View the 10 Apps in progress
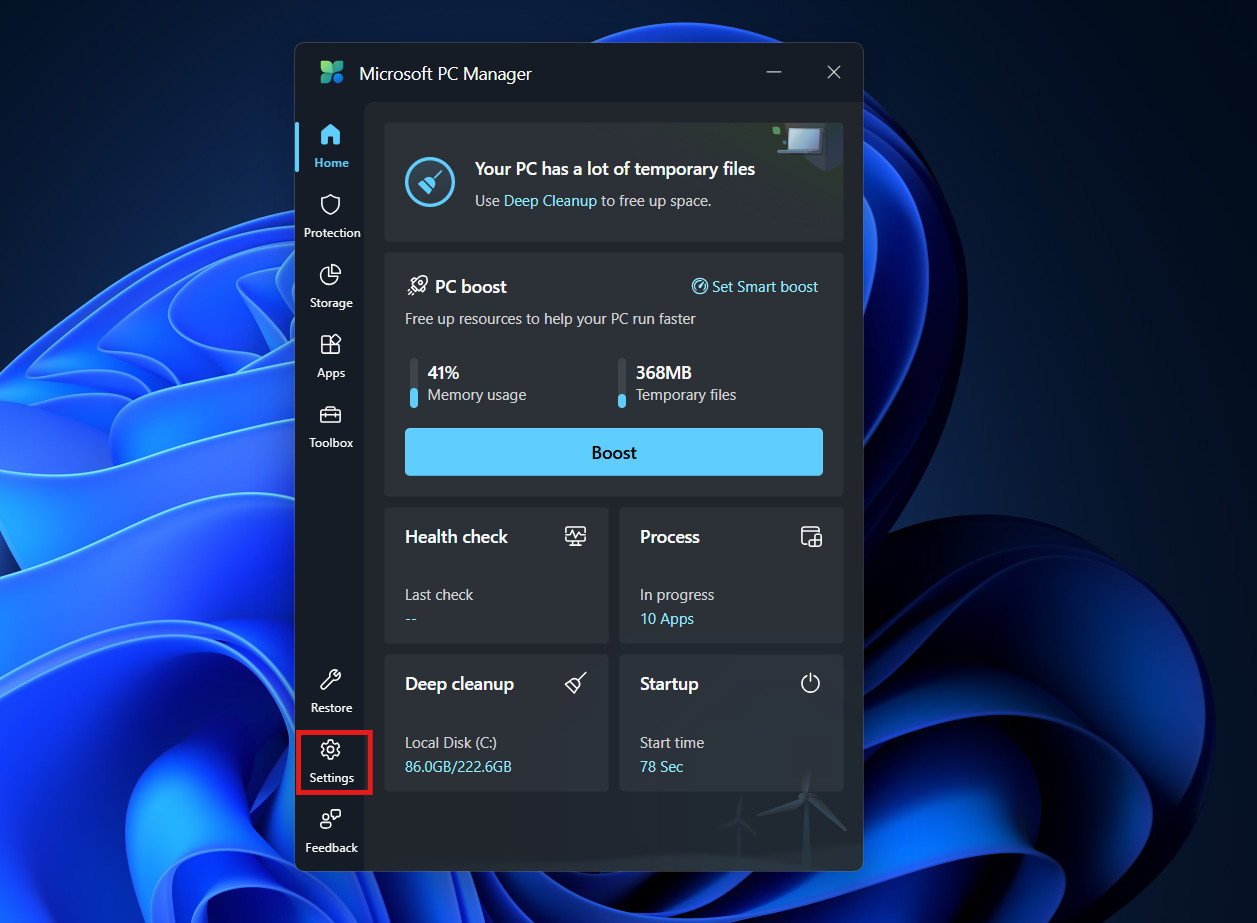Image resolution: width=1257 pixels, height=923 pixels. [666, 618]
